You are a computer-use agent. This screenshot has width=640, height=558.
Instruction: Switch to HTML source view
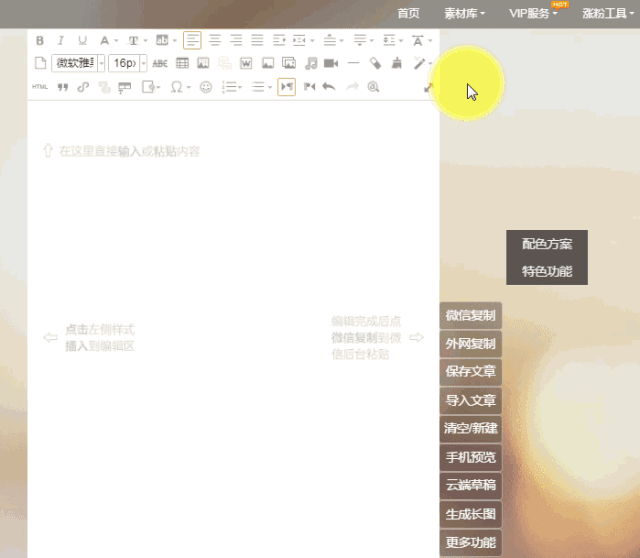40,87
